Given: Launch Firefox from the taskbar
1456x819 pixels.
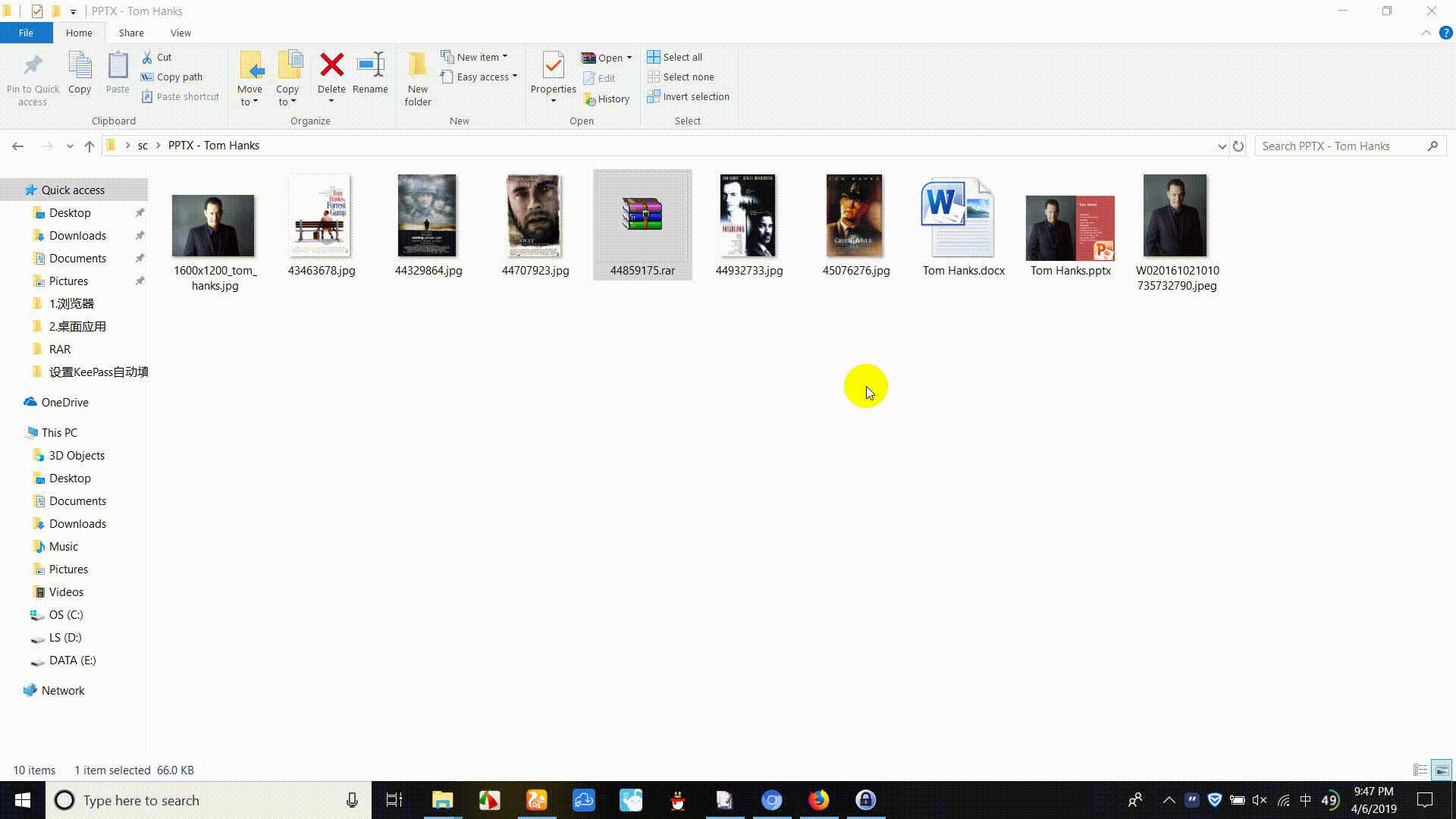Looking at the screenshot, I should coord(819,800).
